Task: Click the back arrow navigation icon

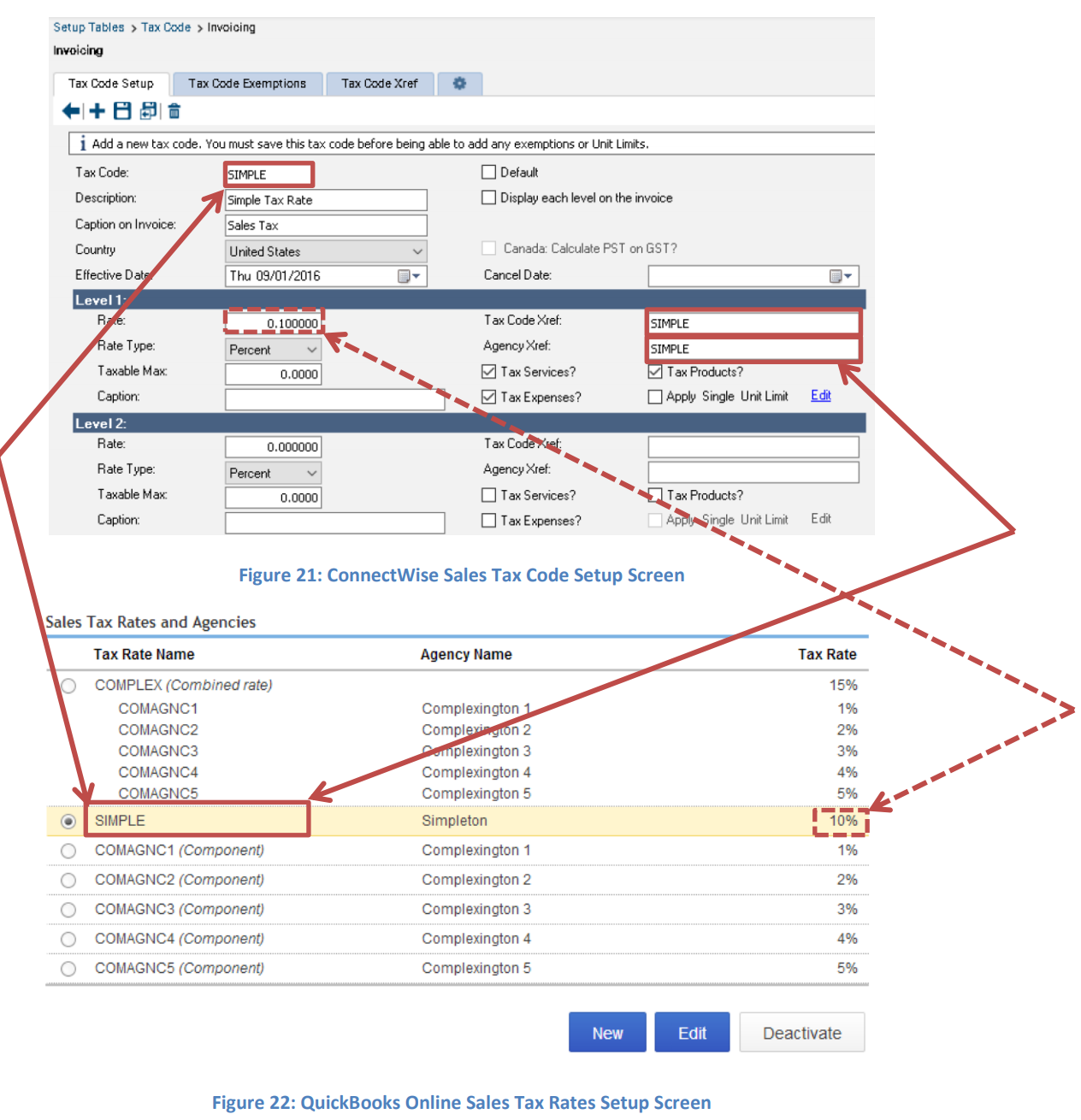Action: coord(71,110)
